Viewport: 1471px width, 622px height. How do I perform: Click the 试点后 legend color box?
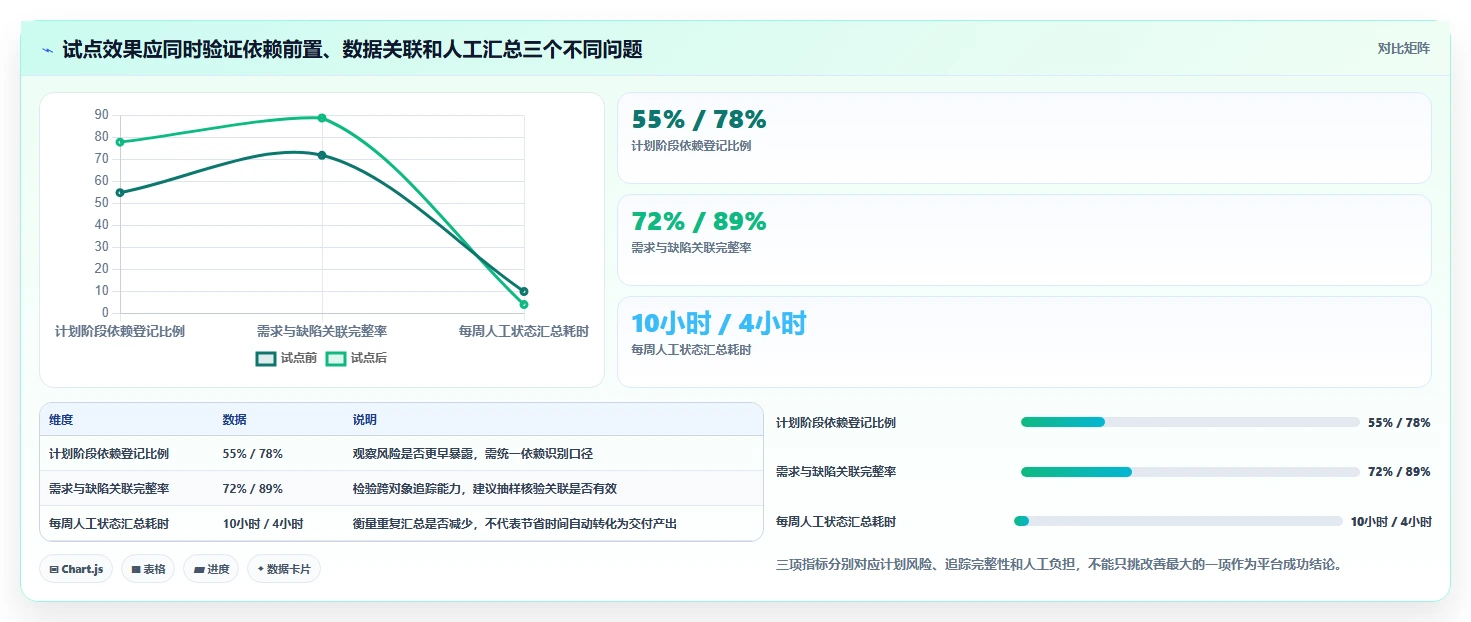click(336, 358)
